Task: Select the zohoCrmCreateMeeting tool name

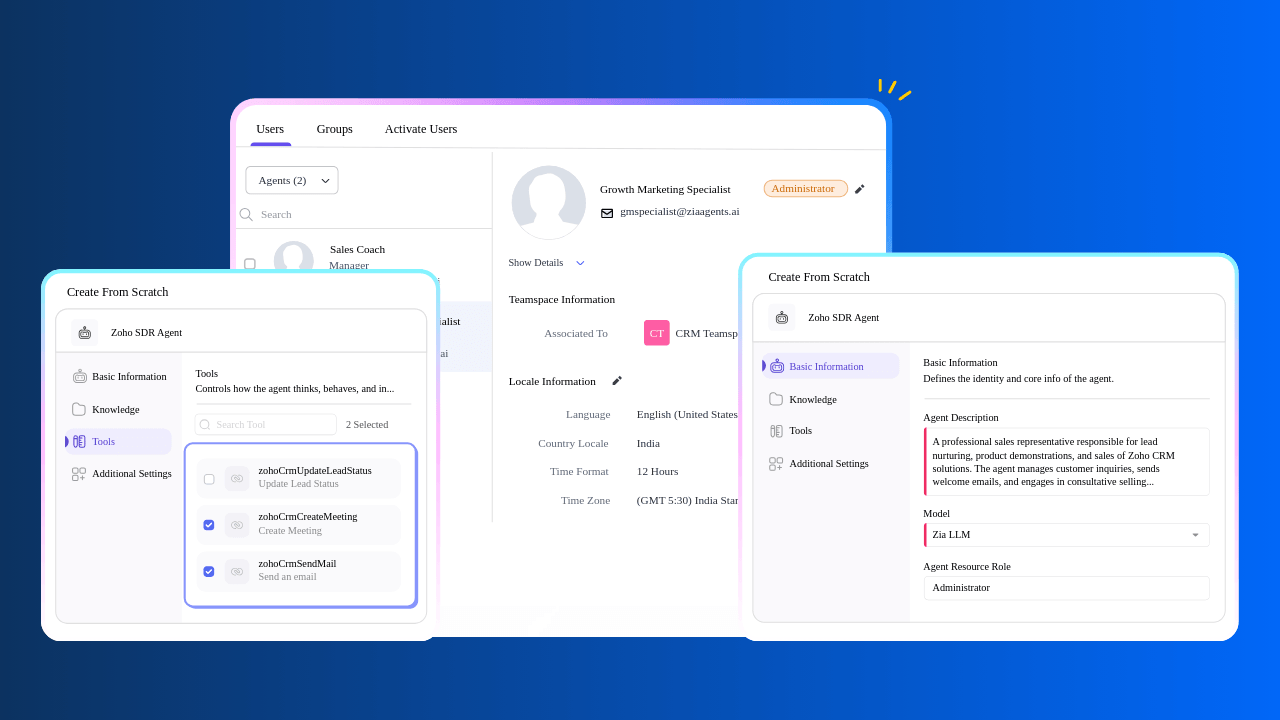Action: click(x=308, y=516)
